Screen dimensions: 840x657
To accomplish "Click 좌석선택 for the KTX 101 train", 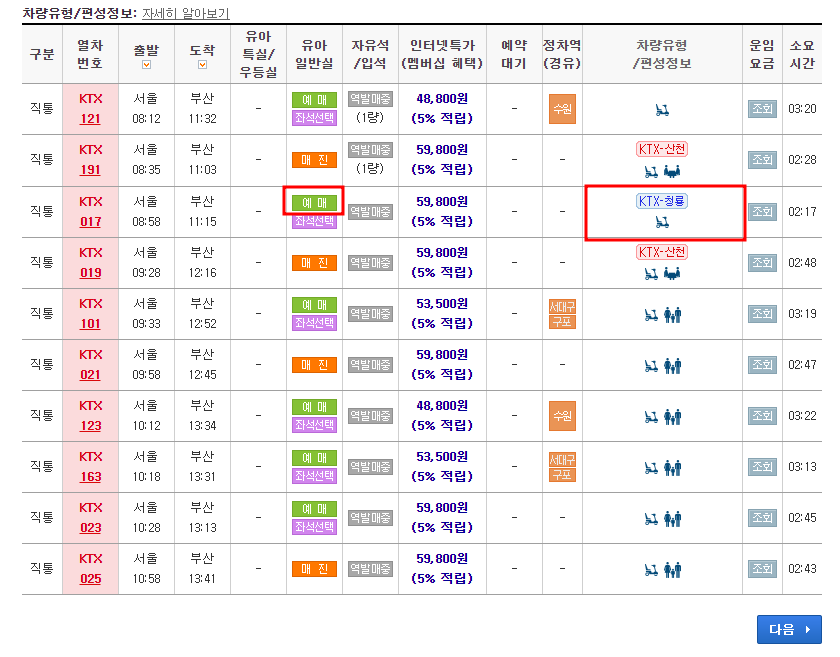I will coord(314,324).
